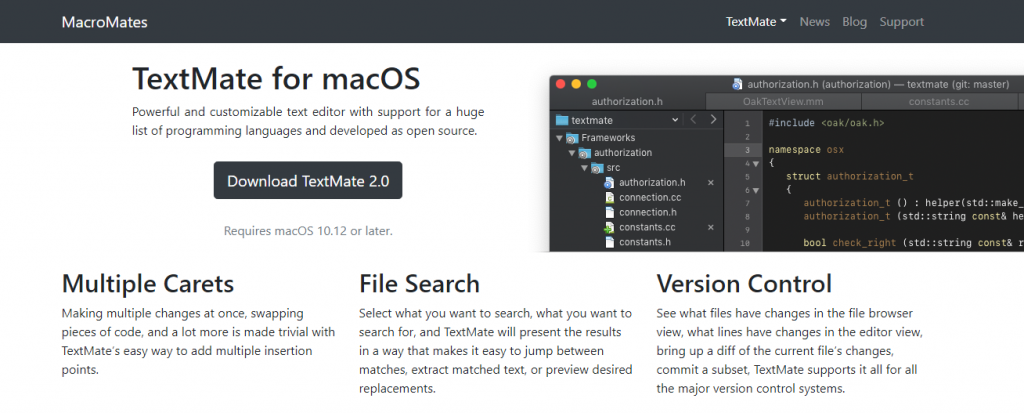Viewport: 1024px width, 413px height.
Task: Open the Blog link in the navigation
Action: coord(854,22)
